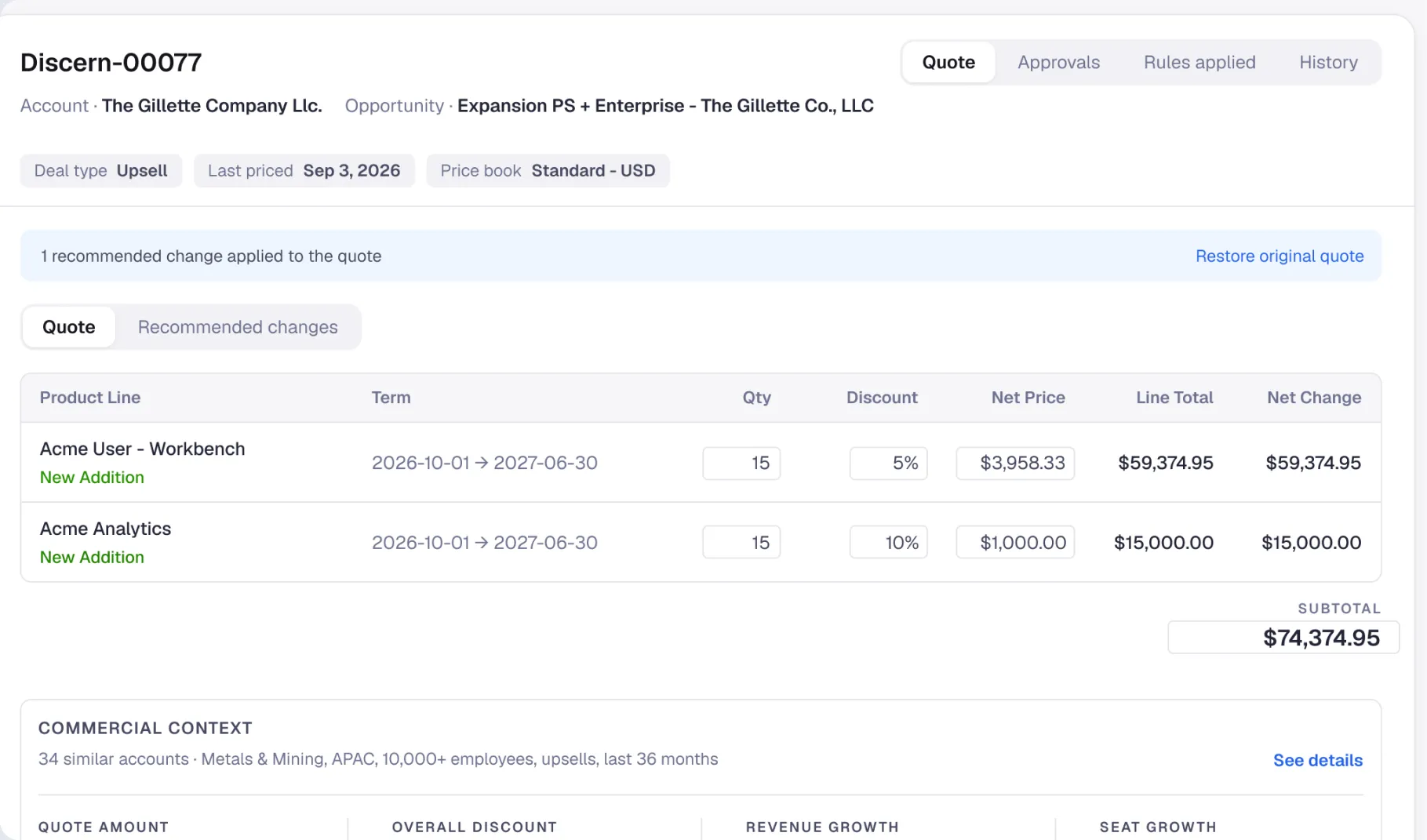View the History tab
The image size is (1427, 840).
(x=1328, y=62)
